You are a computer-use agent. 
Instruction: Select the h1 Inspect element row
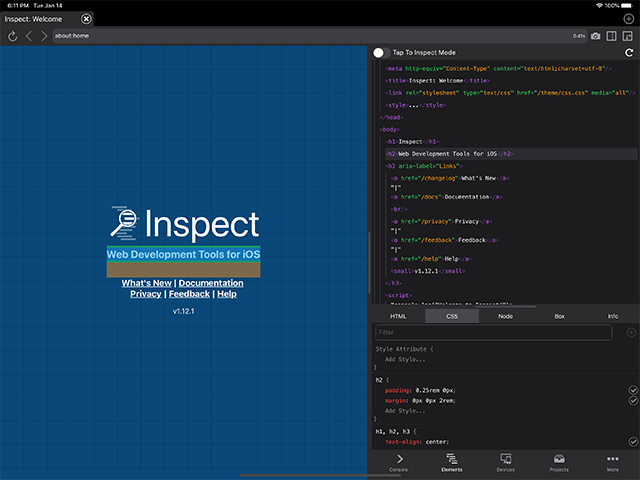pos(412,142)
